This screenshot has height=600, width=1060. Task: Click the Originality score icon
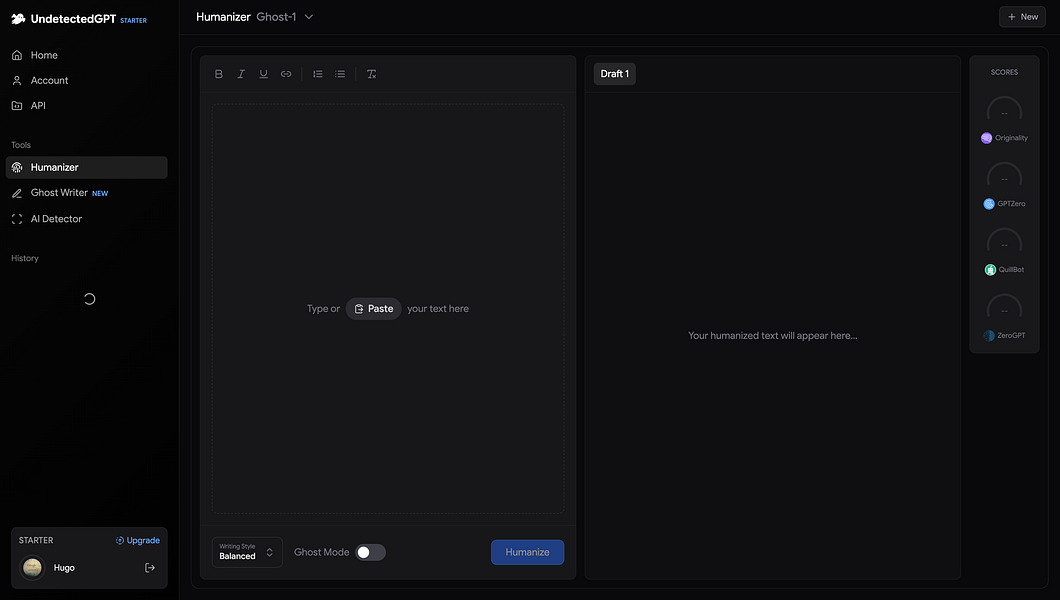pos(986,138)
